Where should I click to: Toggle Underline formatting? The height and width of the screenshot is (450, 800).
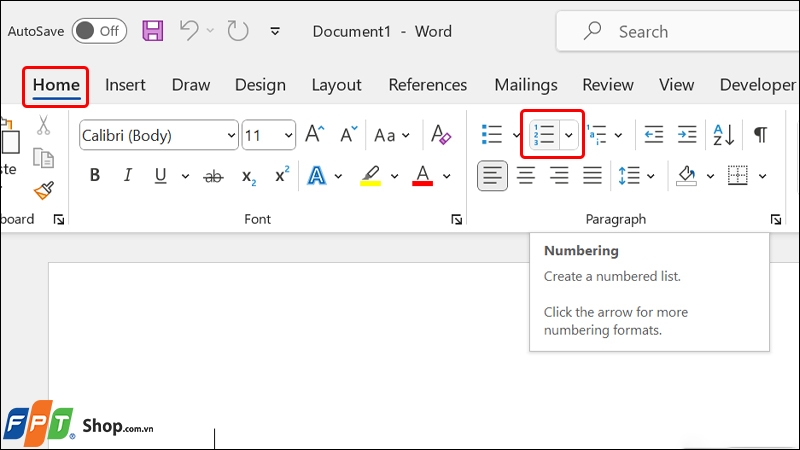(x=160, y=176)
